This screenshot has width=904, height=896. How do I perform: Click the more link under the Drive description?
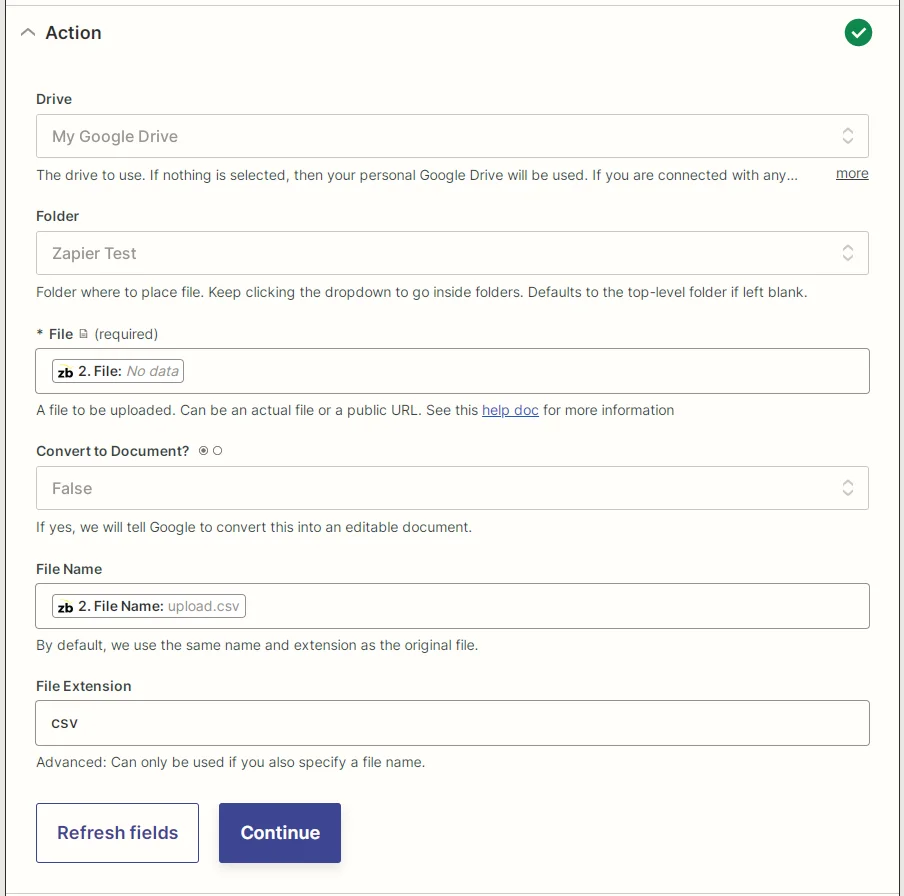coord(851,173)
